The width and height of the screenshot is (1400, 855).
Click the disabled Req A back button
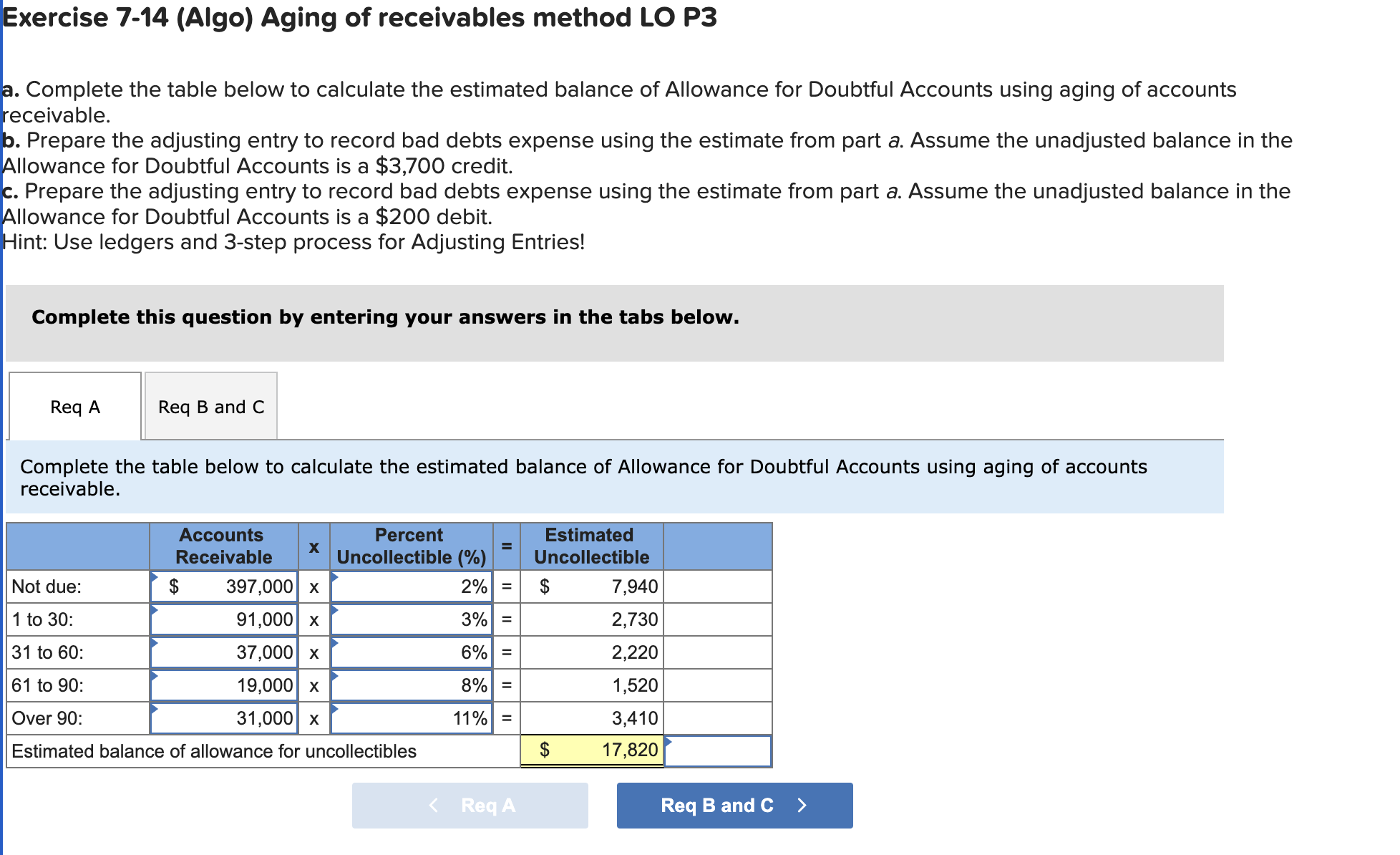tap(469, 805)
